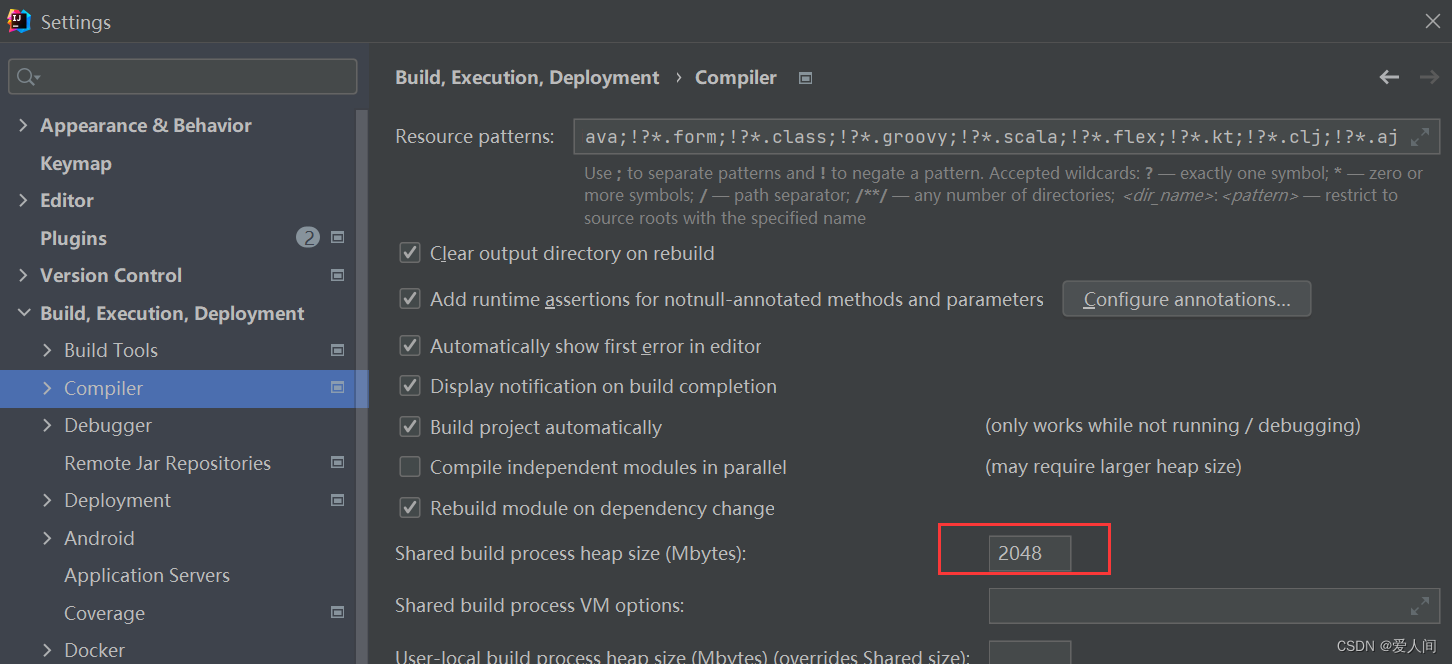This screenshot has width=1452, height=664.
Task: Click the Shared build process VM options field
Action: [x=1214, y=606]
